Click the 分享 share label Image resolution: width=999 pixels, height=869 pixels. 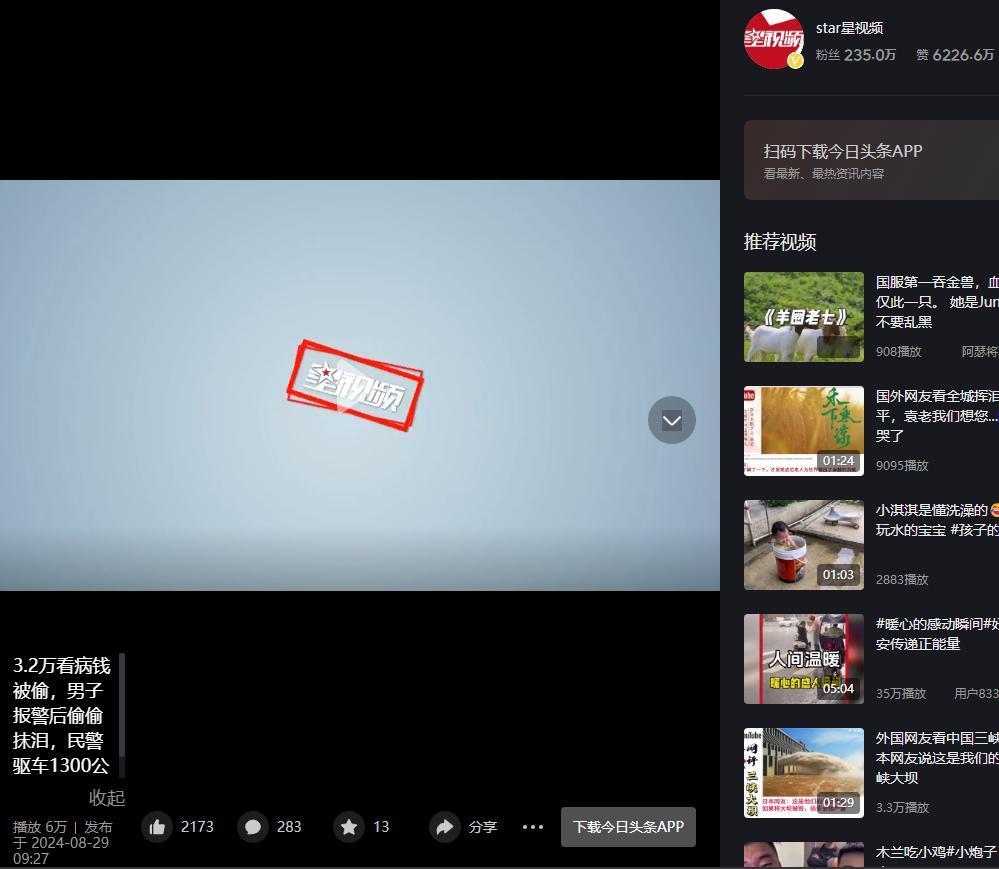pos(482,827)
